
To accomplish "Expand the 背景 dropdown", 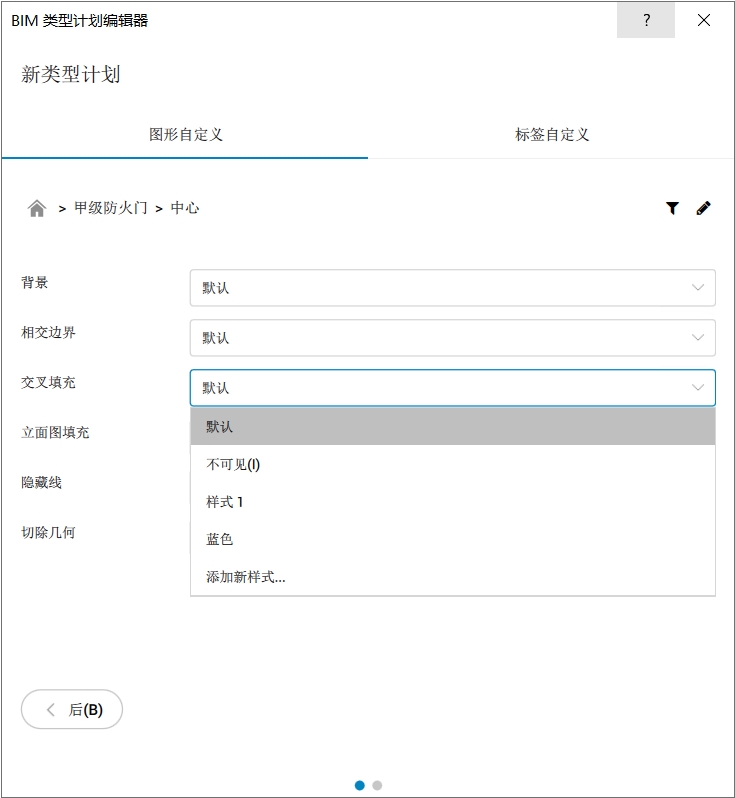I will click(x=453, y=288).
